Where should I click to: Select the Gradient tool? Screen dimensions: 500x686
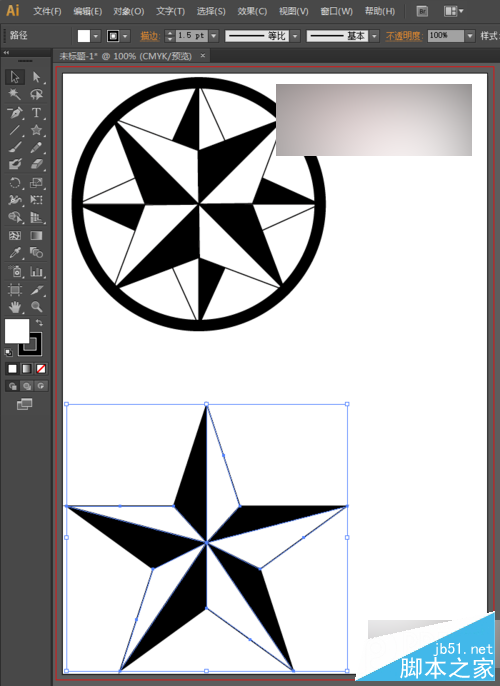pyautogui.click(x=36, y=236)
